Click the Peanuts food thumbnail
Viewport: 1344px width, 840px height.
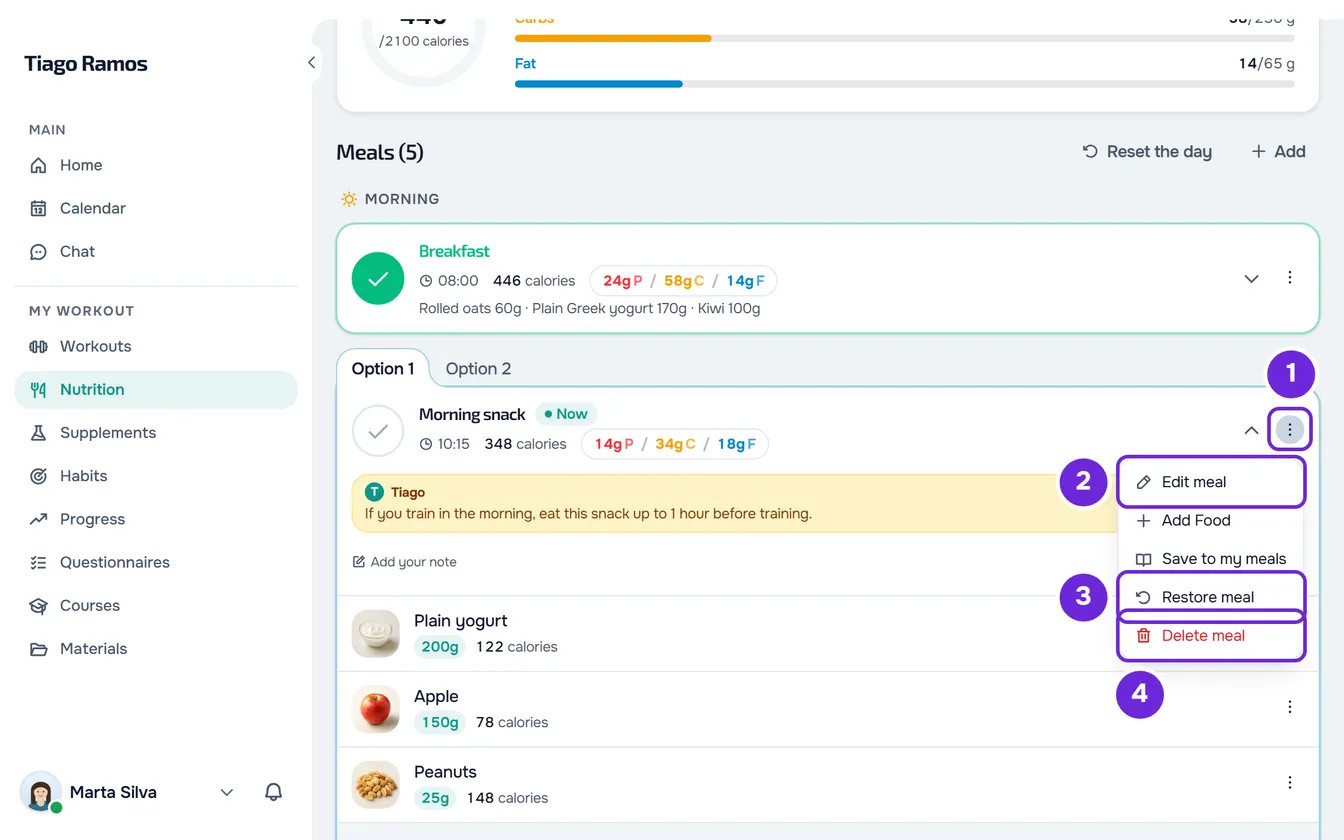pyautogui.click(x=376, y=785)
